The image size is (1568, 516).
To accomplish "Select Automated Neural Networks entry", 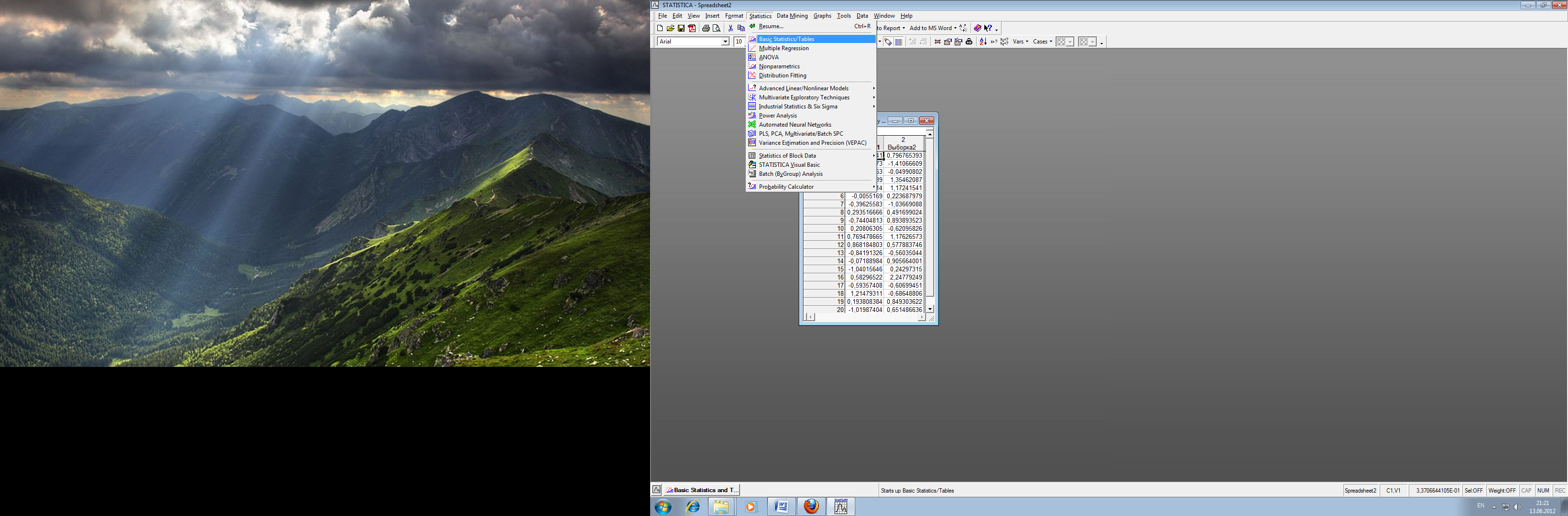I will point(811,125).
